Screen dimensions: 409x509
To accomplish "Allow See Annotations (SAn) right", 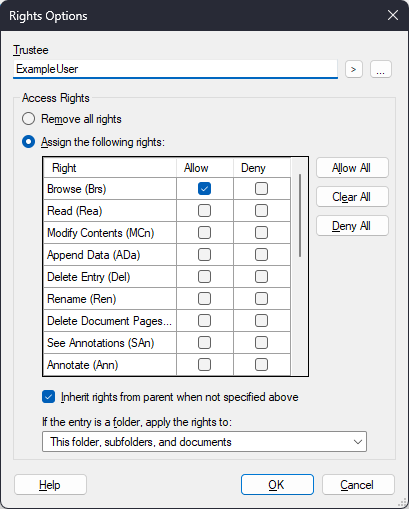I will click(204, 343).
